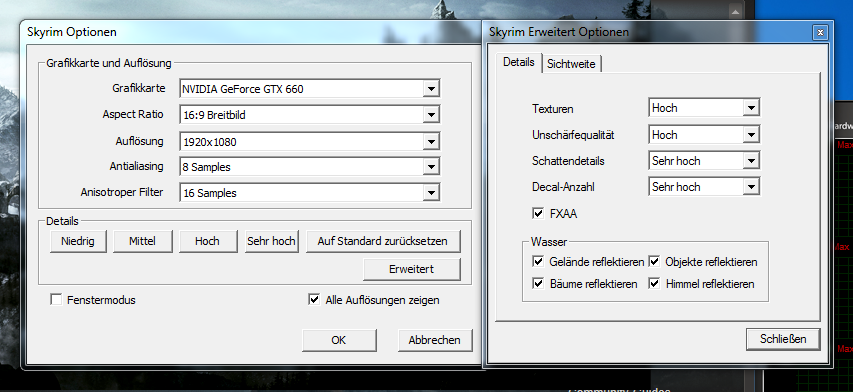This screenshot has width=853, height=392.
Task: Close the Skyrim Erweitert Optionen window
Action: [820, 33]
